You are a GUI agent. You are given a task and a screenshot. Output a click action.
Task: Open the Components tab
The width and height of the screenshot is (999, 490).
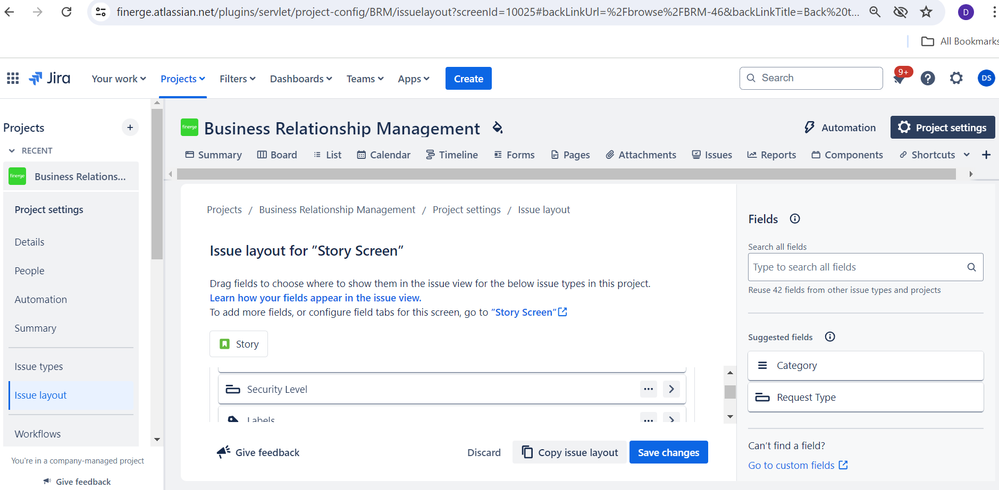847,155
